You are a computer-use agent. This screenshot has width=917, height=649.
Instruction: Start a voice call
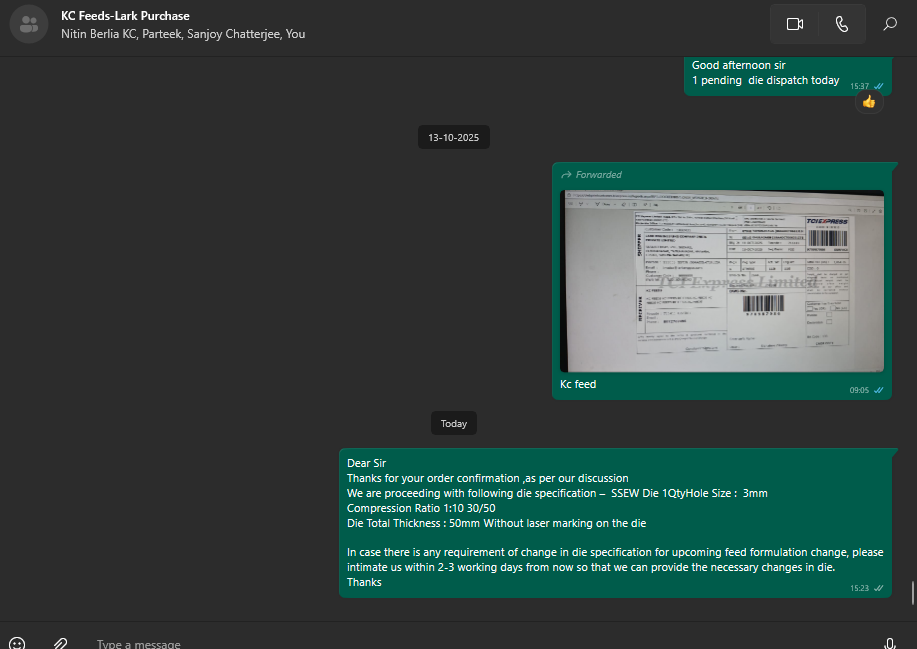pos(841,24)
